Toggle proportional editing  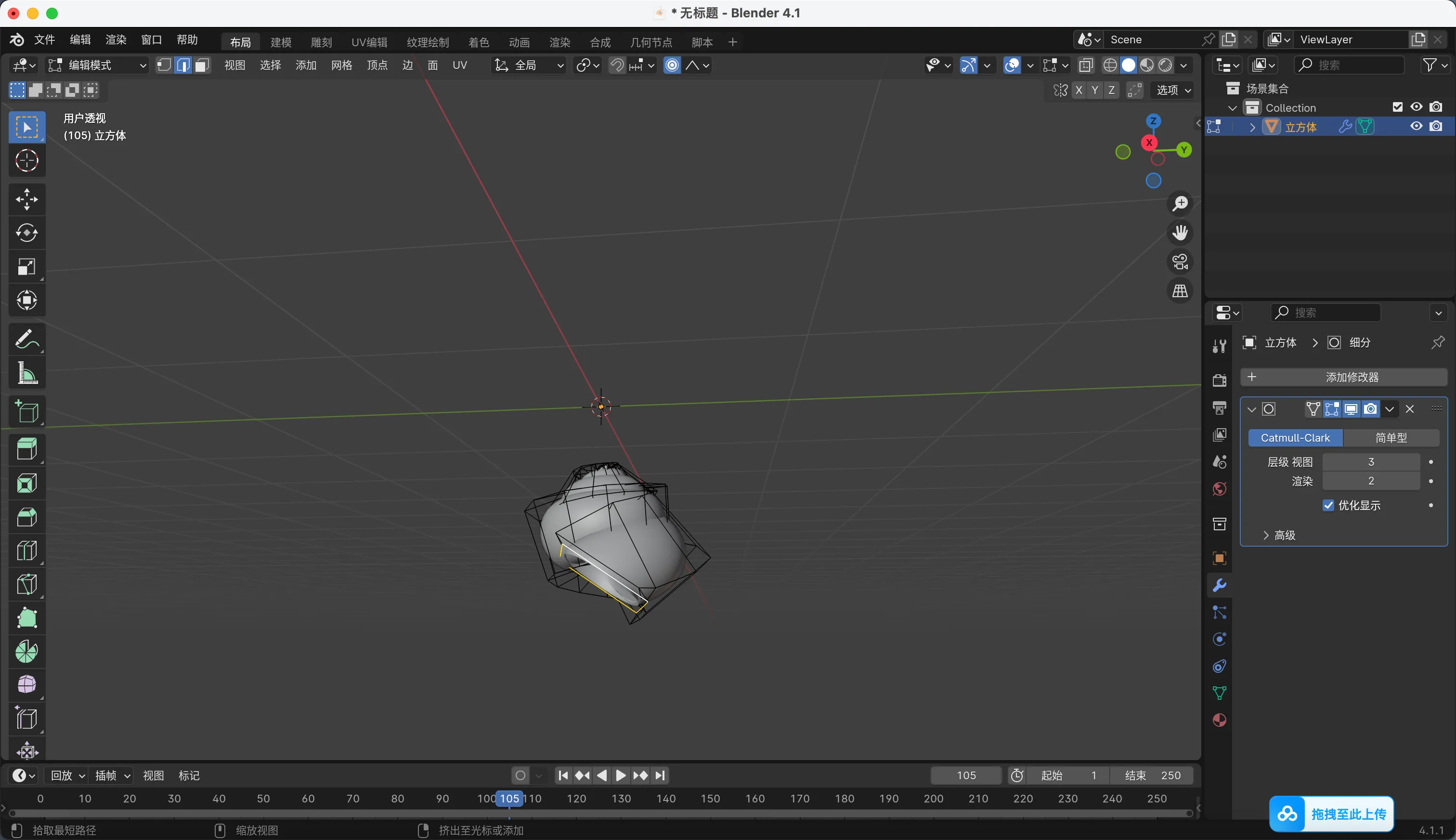672,65
